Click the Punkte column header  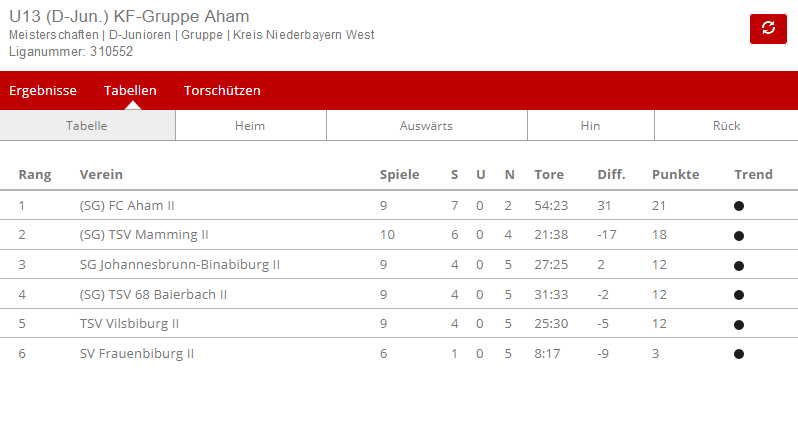click(675, 175)
